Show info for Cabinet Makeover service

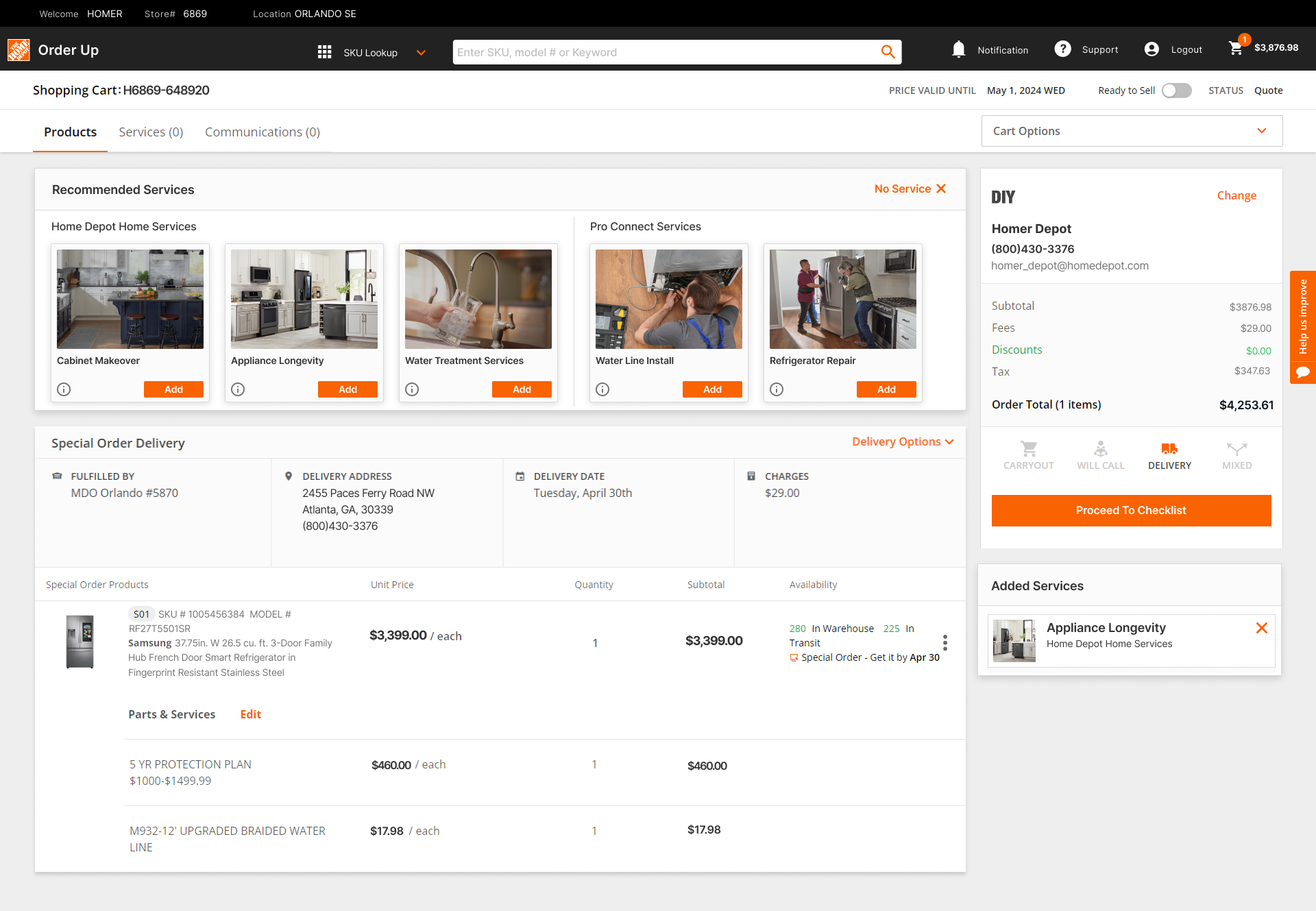pos(64,389)
